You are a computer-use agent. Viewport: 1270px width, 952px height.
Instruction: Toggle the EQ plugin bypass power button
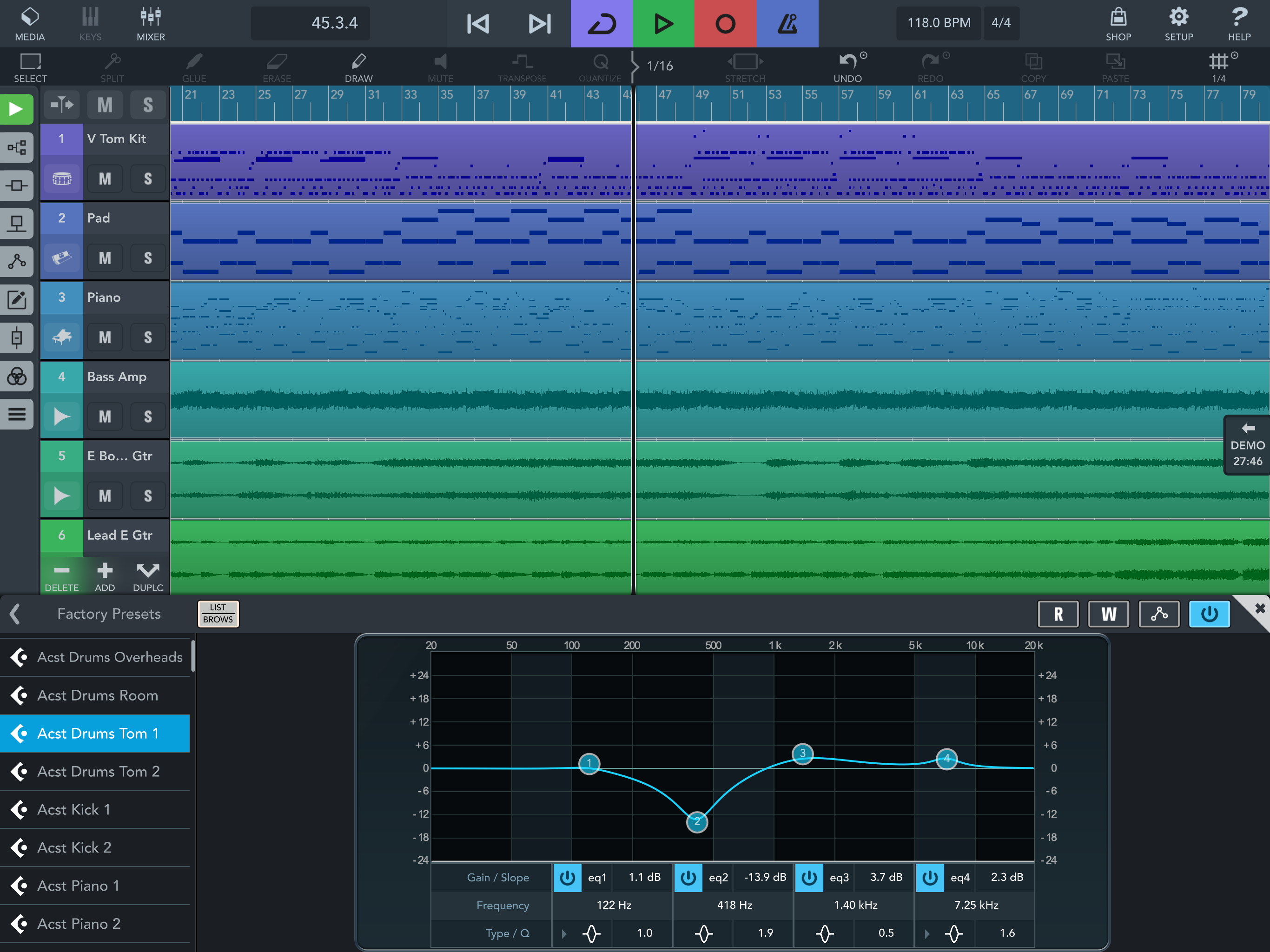(x=1209, y=614)
